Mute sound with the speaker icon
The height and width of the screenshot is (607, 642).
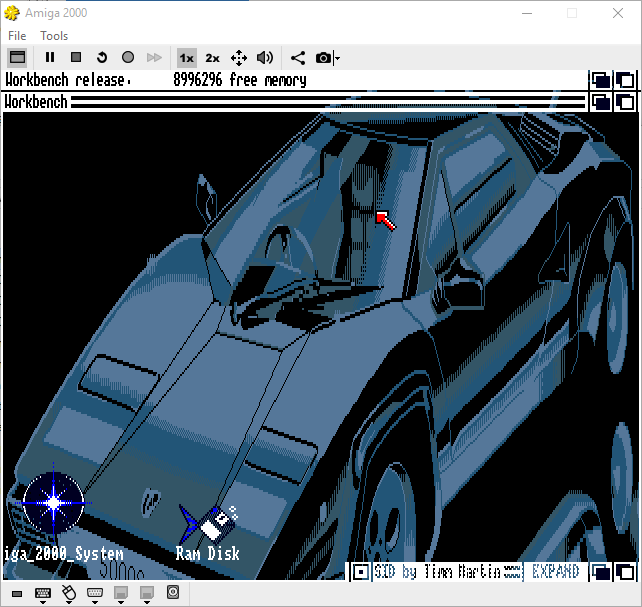265,58
